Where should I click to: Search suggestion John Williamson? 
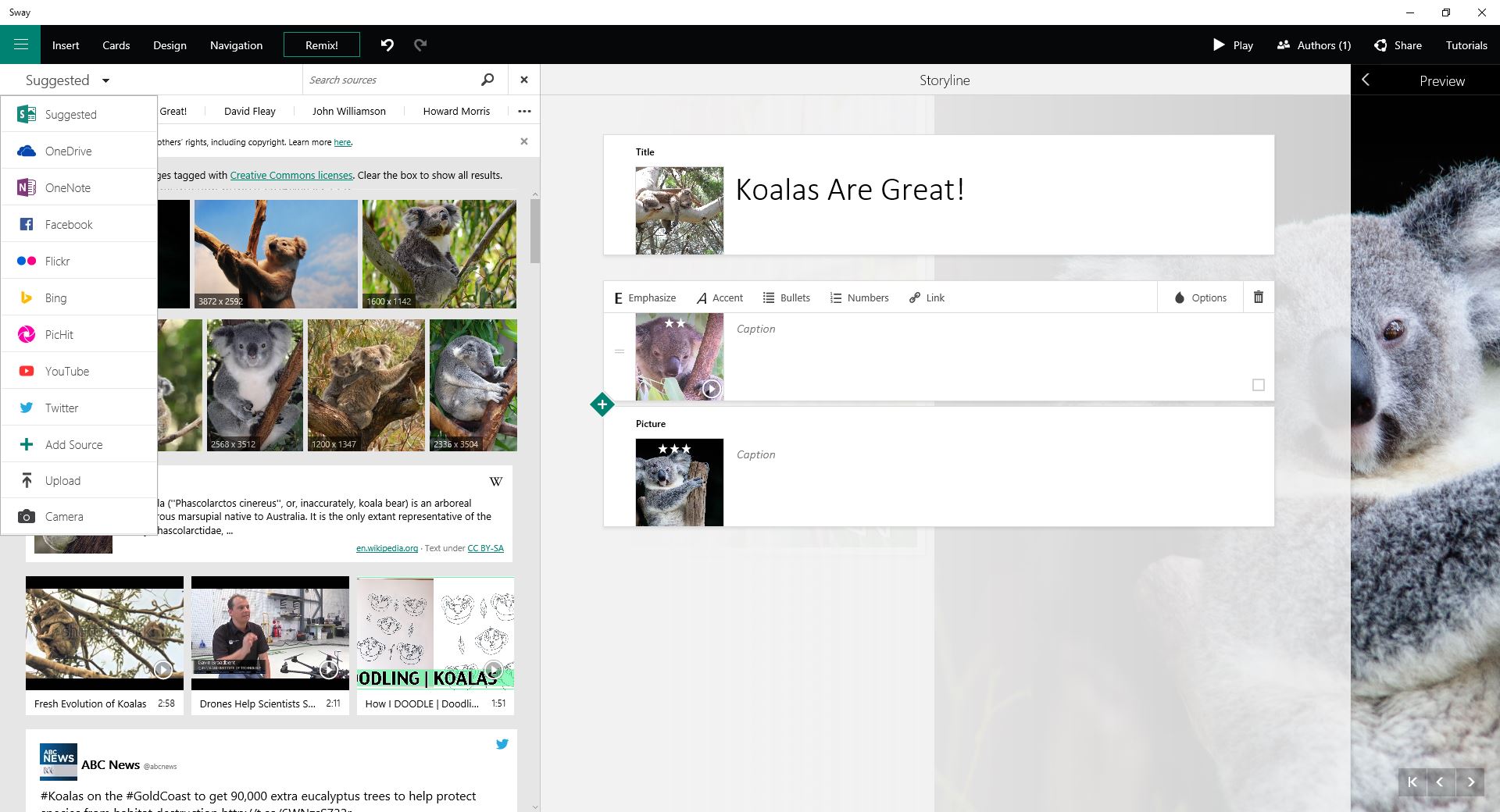point(349,111)
